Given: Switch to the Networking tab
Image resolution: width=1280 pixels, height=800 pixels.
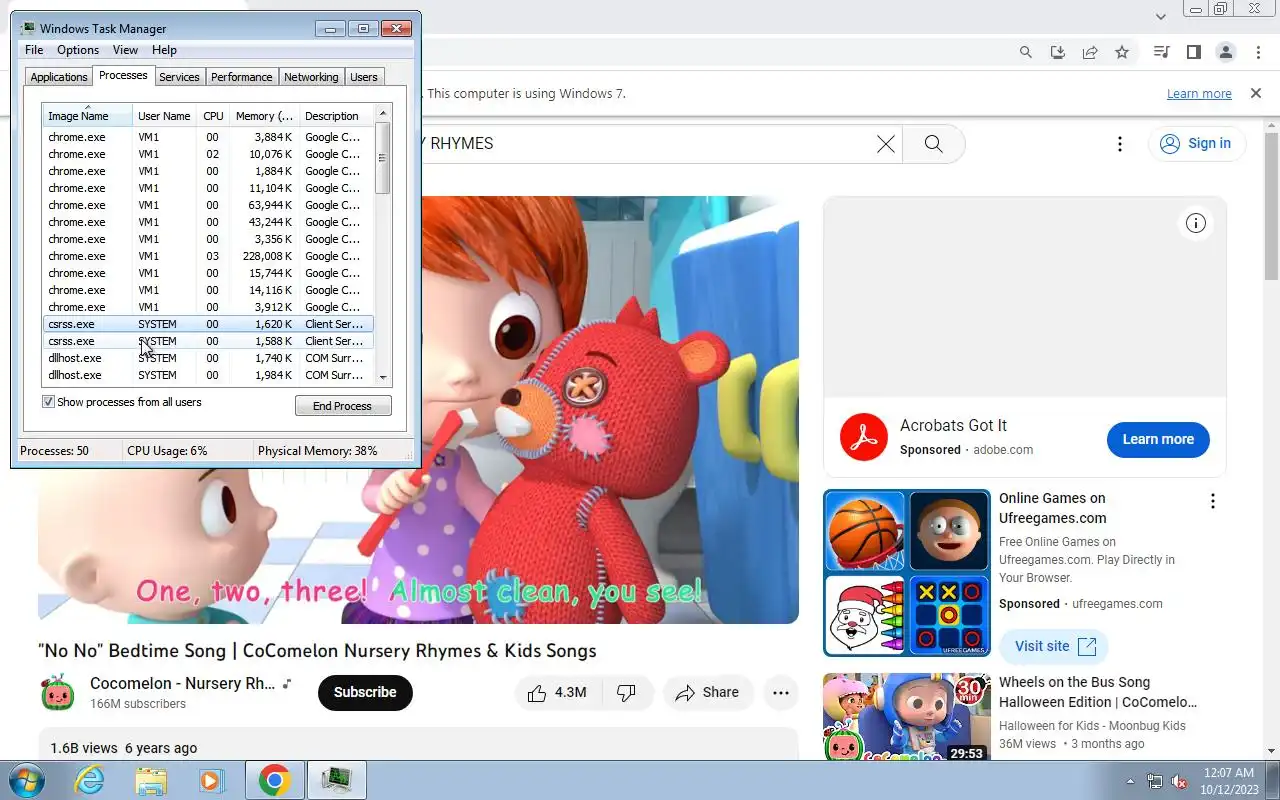Looking at the screenshot, I should [x=311, y=77].
